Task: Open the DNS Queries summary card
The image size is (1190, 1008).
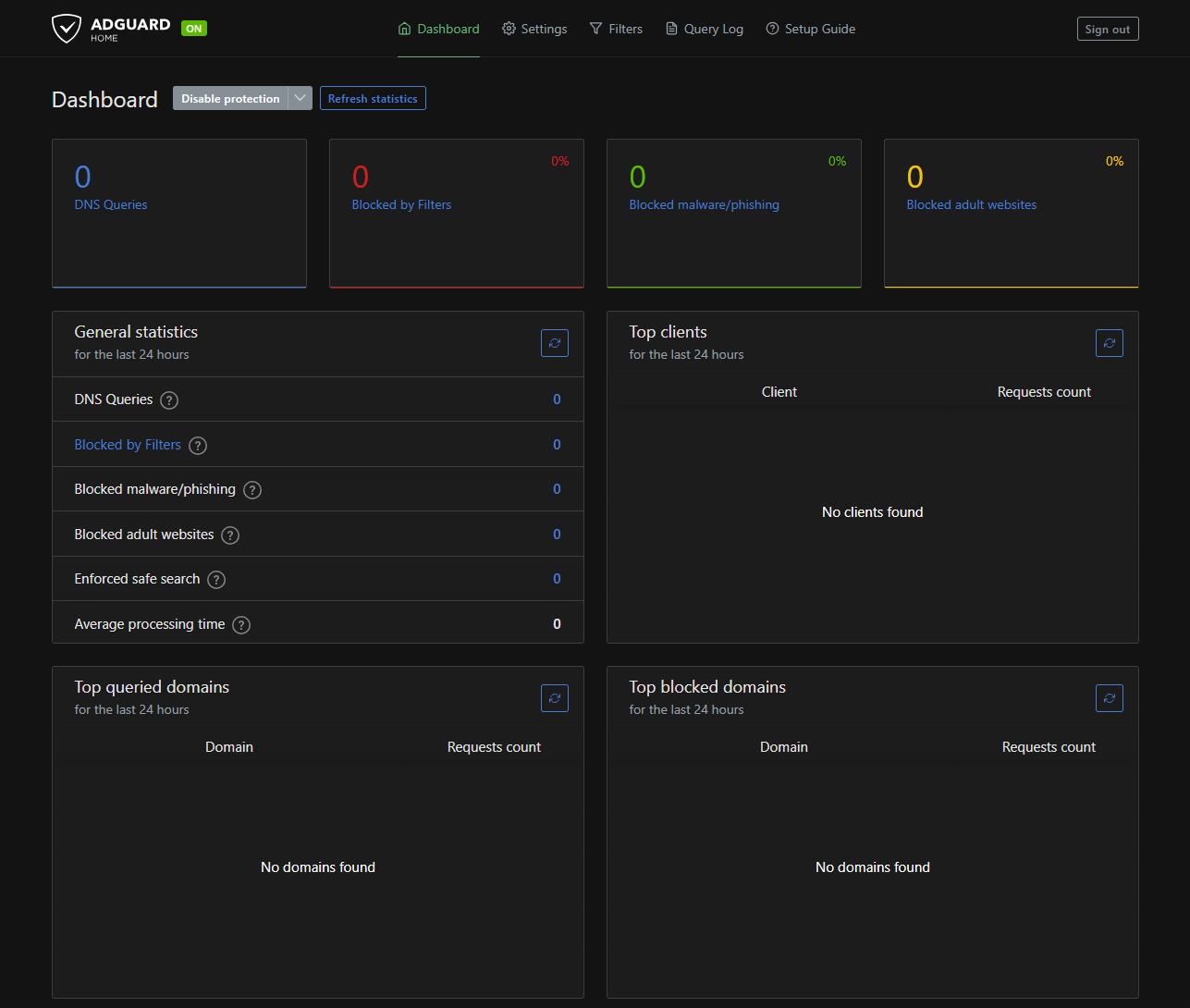Action: pyautogui.click(x=111, y=204)
